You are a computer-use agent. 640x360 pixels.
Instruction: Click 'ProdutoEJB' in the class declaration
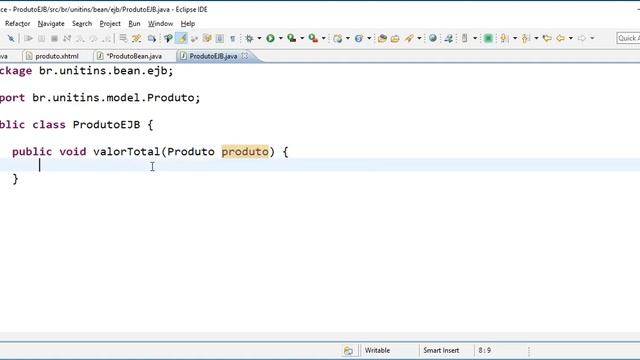click(x=107, y=125)
